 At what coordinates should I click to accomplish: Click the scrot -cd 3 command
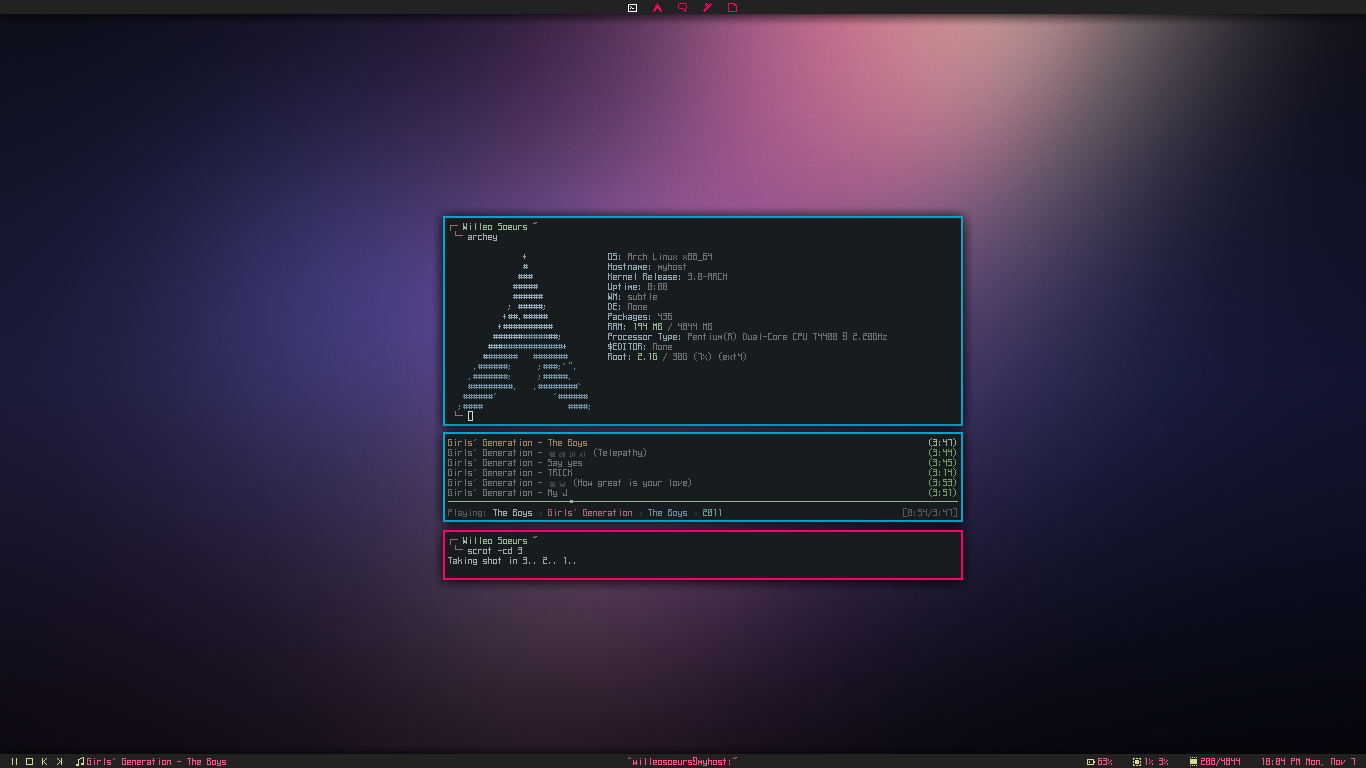(x=495, y=551)
